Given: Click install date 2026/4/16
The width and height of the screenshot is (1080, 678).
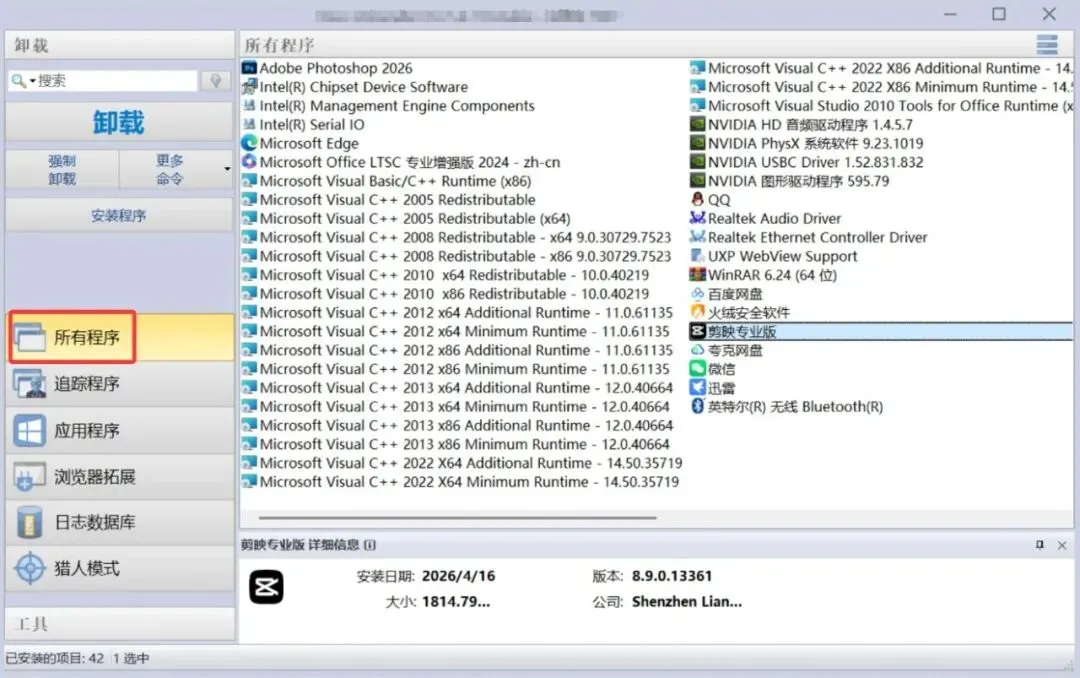Looking at the screenshot, I should coord(459,576).
